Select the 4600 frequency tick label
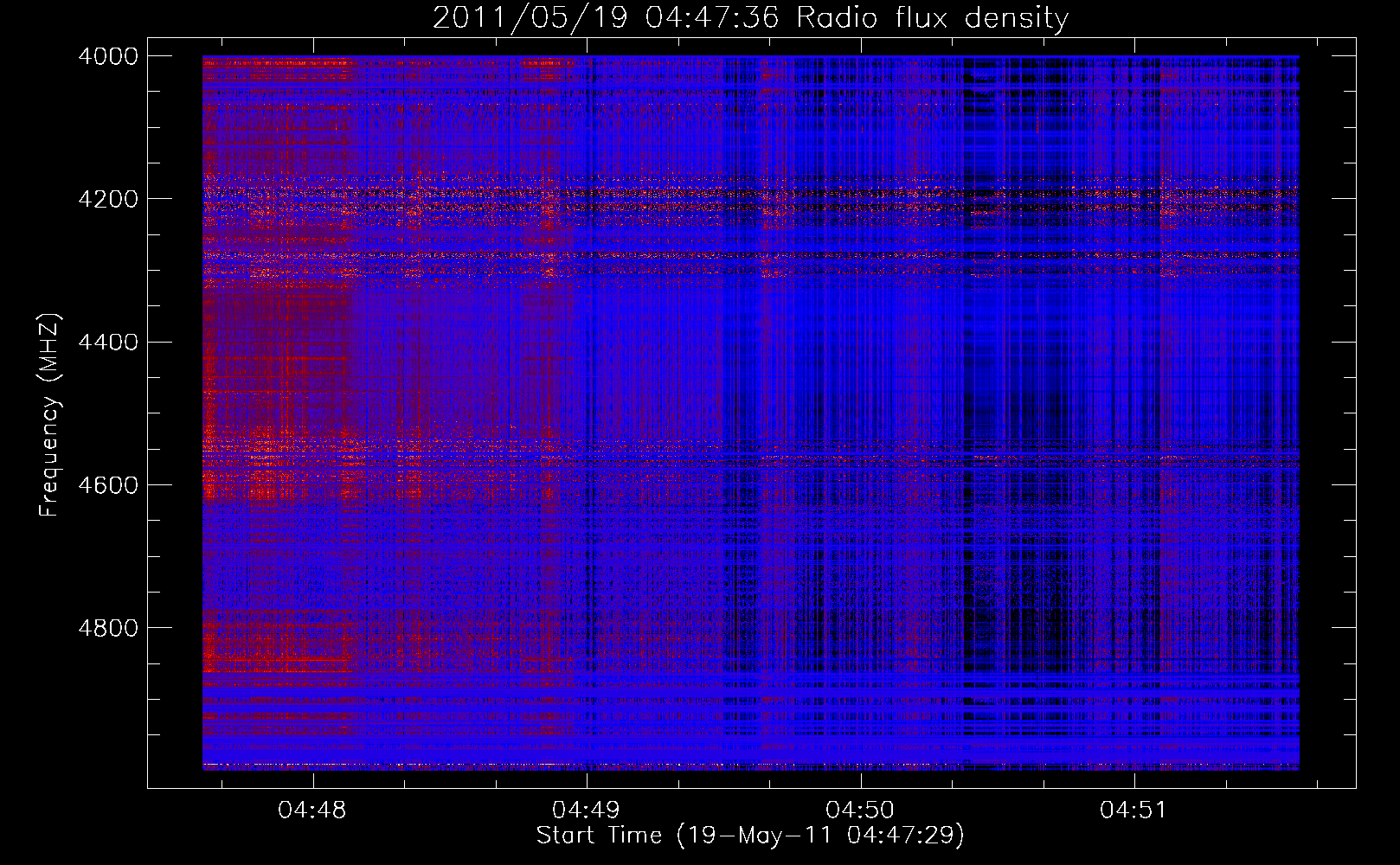This screenshot has width=1400, height=865. pyautogui.click(x=108, y=485)
